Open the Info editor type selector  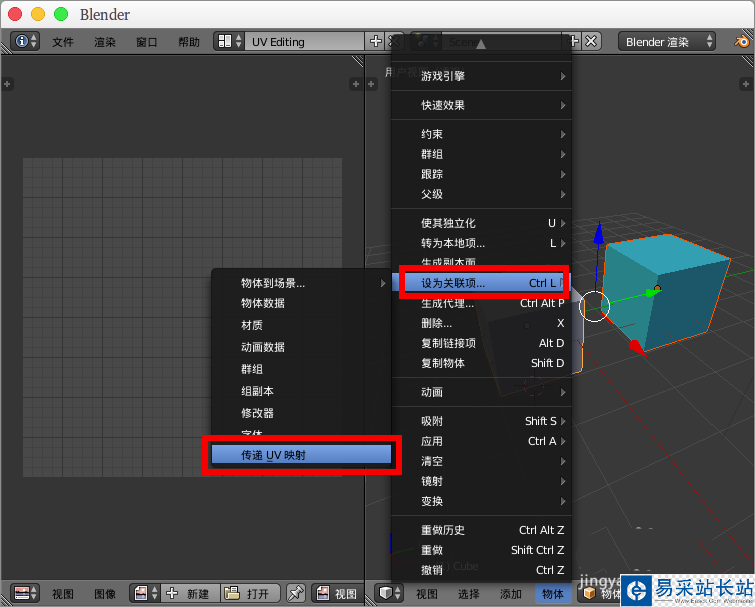pyautogui.click(x=25, y=41)
